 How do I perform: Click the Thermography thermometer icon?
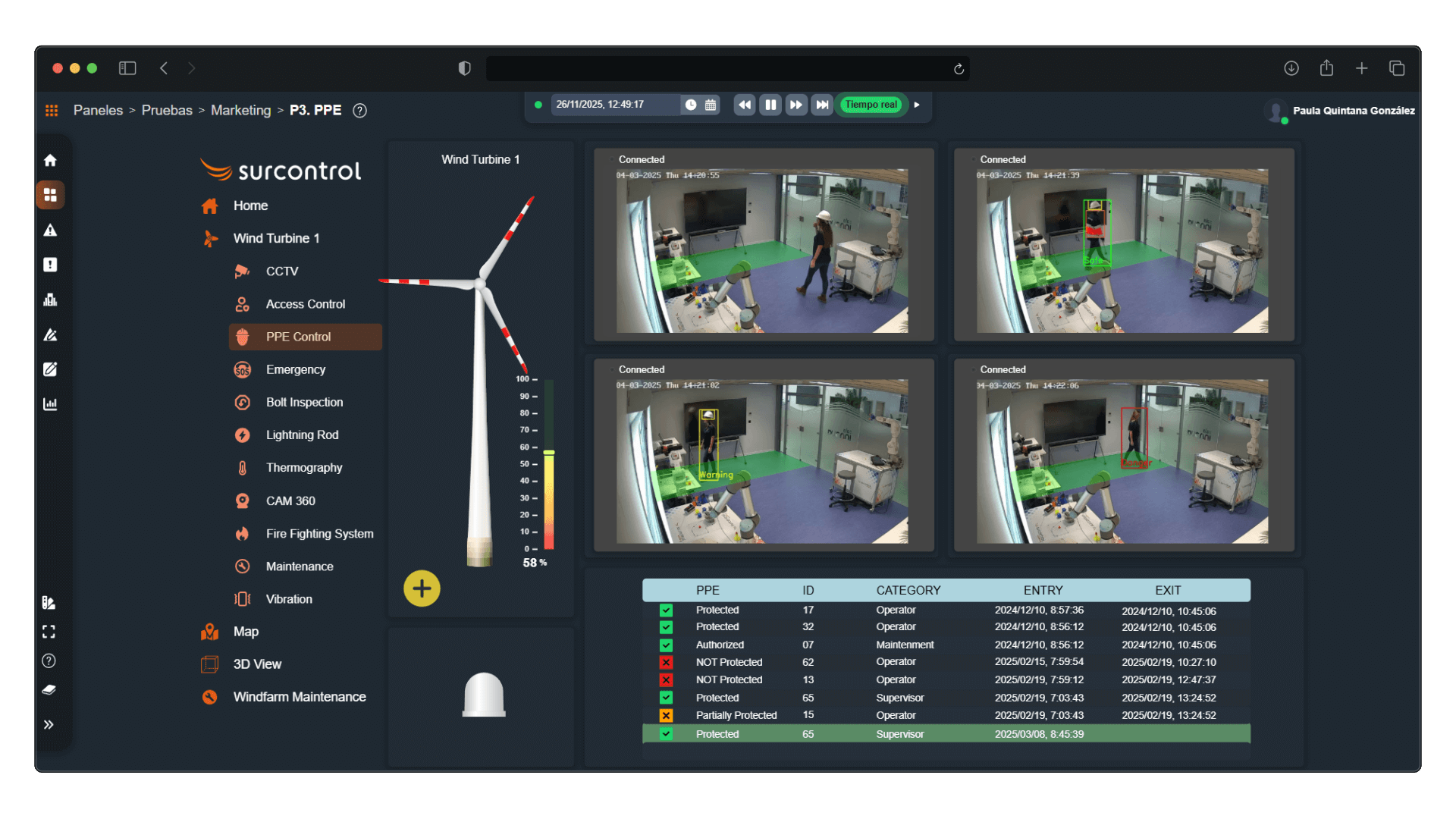[x=242, y=467]
